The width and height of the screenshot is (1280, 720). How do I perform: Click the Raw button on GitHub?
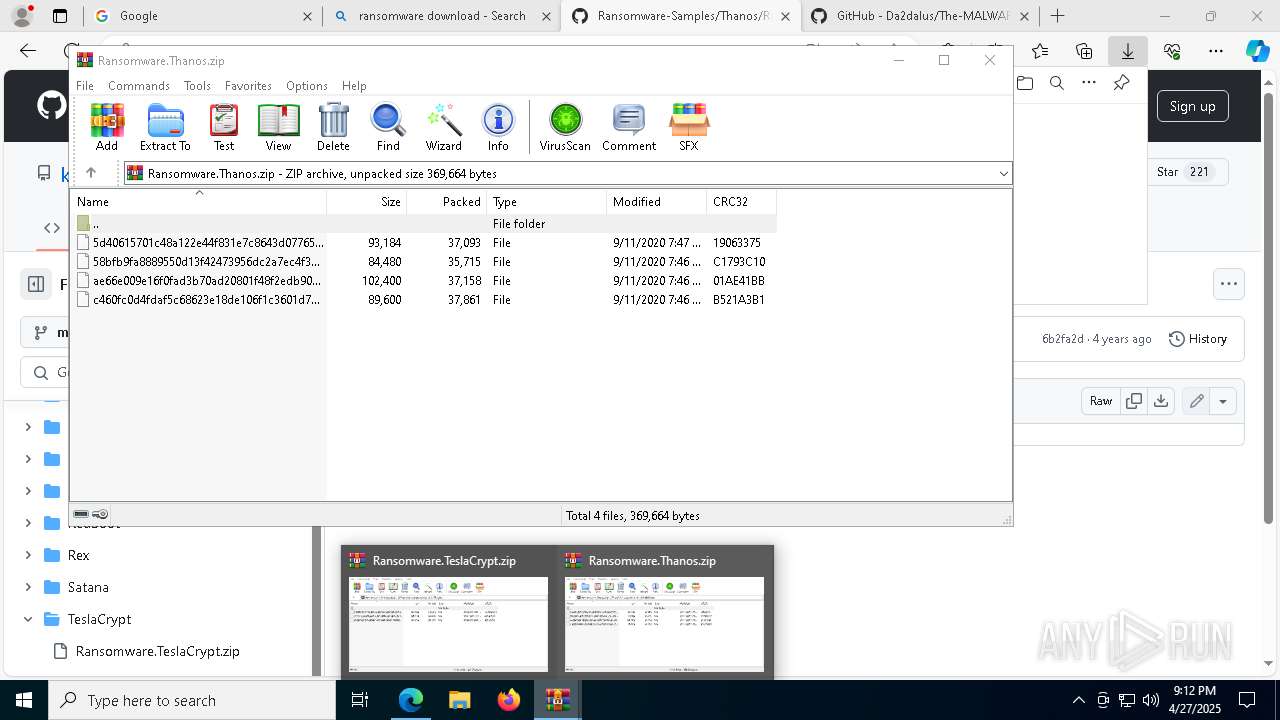click(1101, 401)
